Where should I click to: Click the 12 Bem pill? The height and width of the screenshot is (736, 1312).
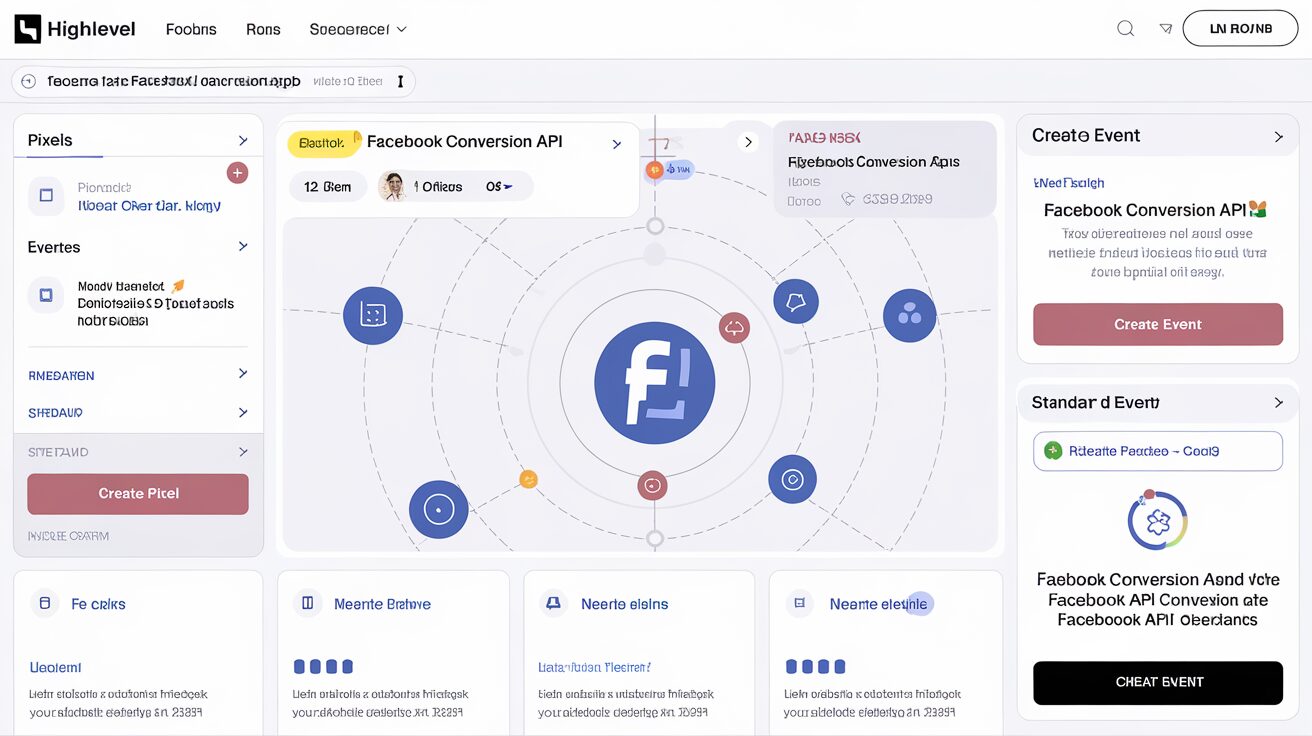point(328,186)
